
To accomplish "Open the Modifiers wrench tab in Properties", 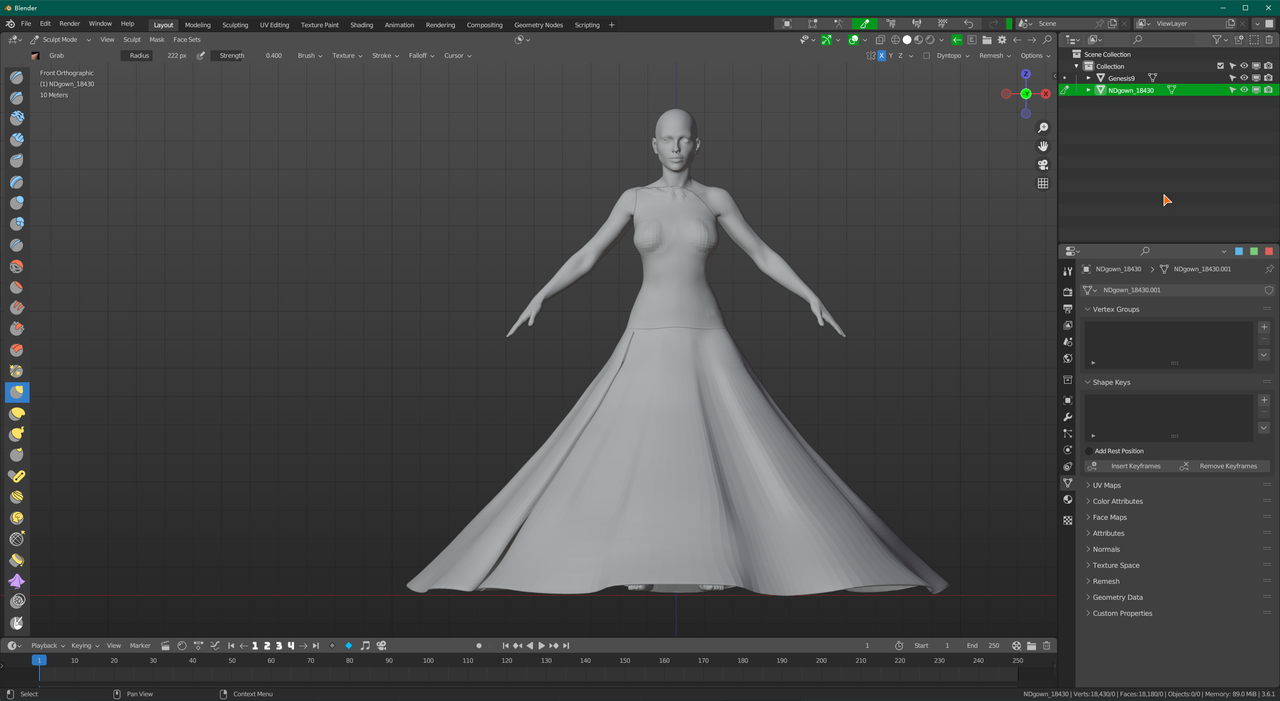I will 1068,417.
